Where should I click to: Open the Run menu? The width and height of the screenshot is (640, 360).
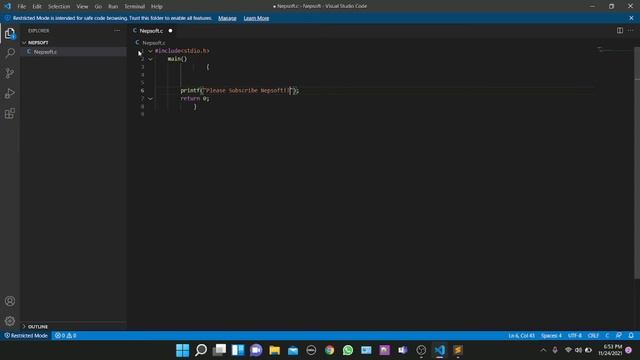click(113, 7)
